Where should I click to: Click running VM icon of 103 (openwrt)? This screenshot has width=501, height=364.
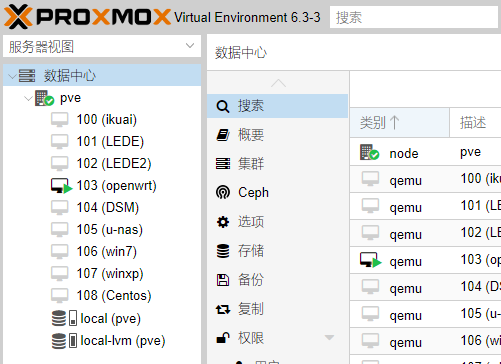61,186
